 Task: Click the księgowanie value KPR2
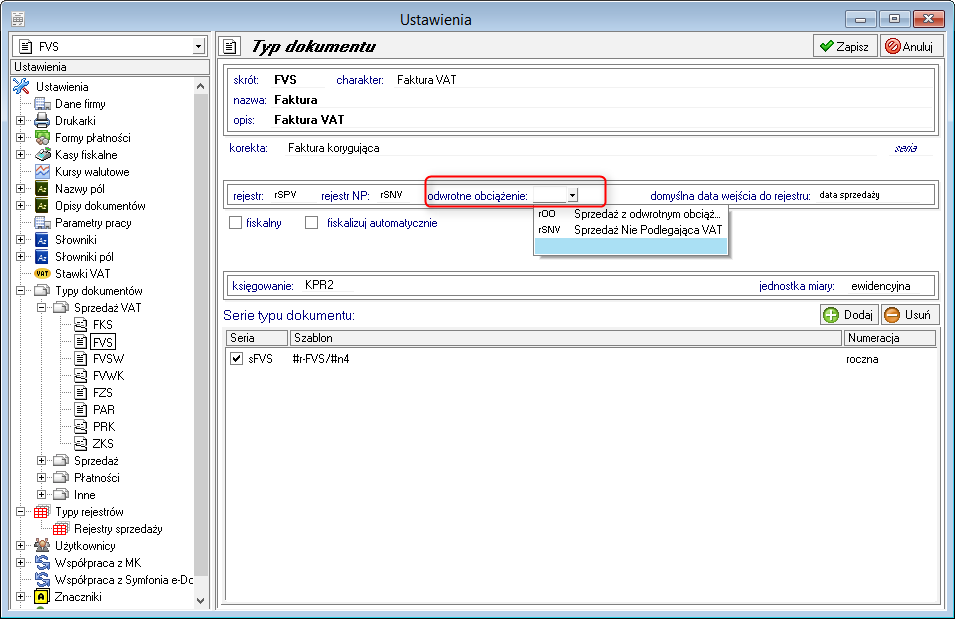coord(319,285)
